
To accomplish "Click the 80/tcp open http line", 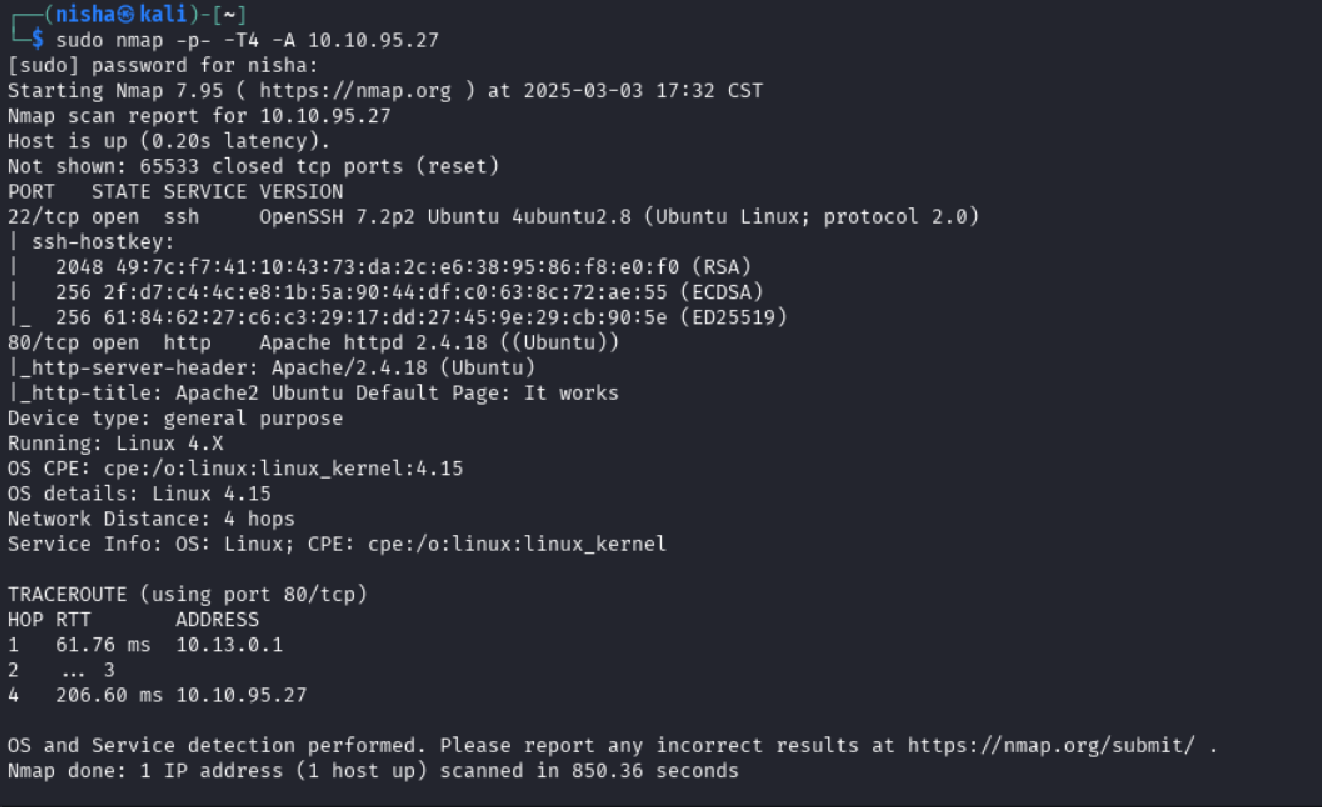I will (x=109, y=343).
